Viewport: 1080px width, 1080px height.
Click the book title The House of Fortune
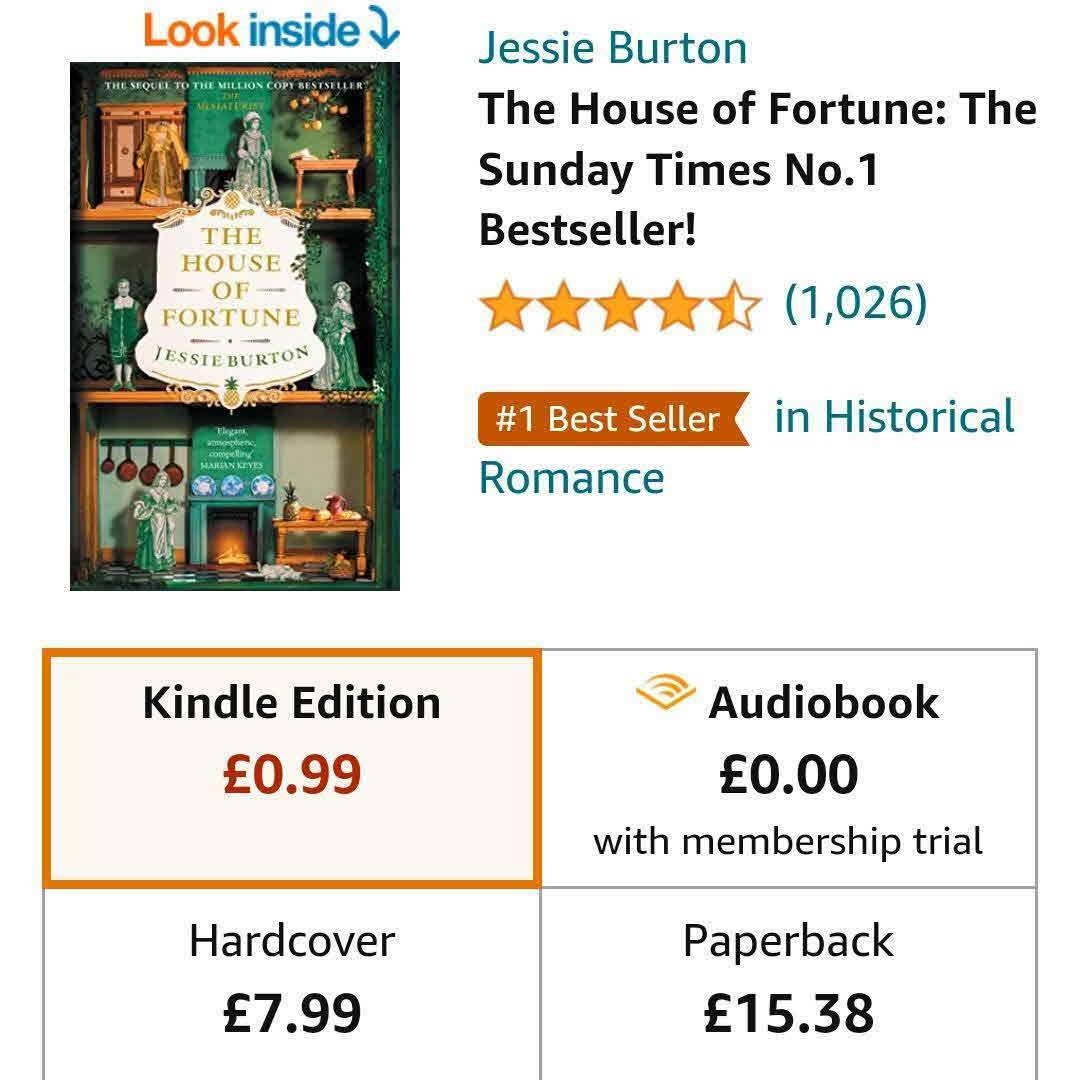758,169
